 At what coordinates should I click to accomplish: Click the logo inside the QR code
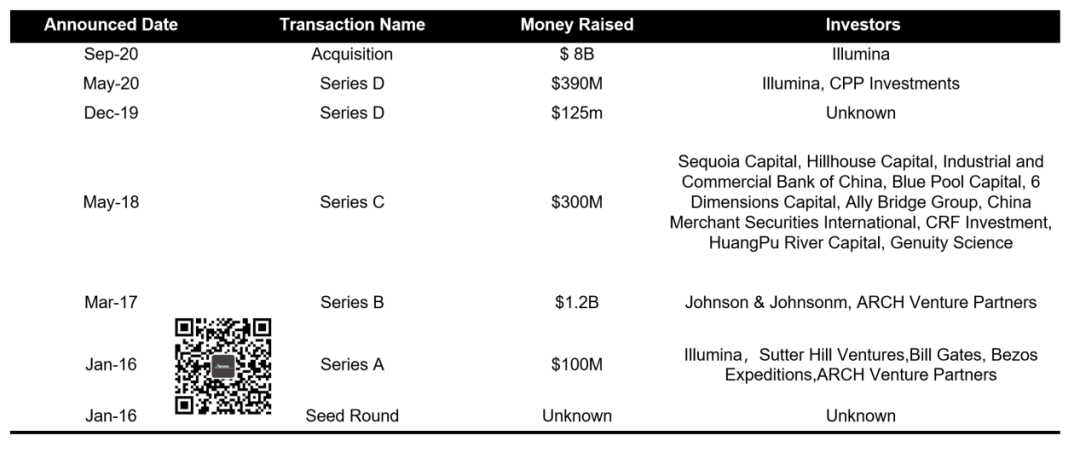click(x=223, y=366)
